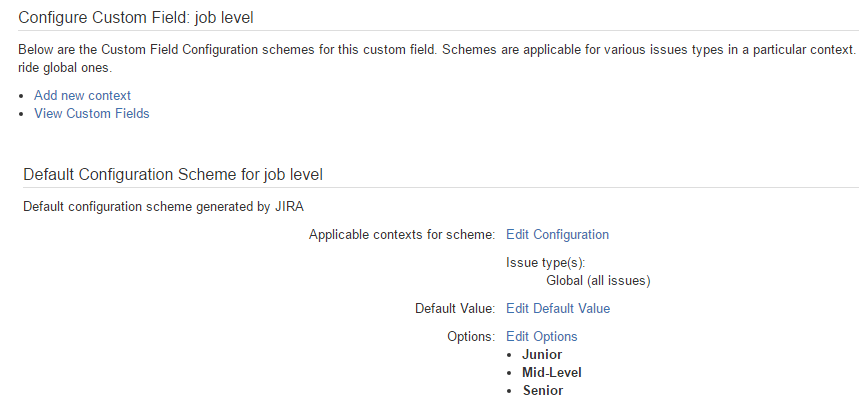Select the Mid-Level option entry

552,373
